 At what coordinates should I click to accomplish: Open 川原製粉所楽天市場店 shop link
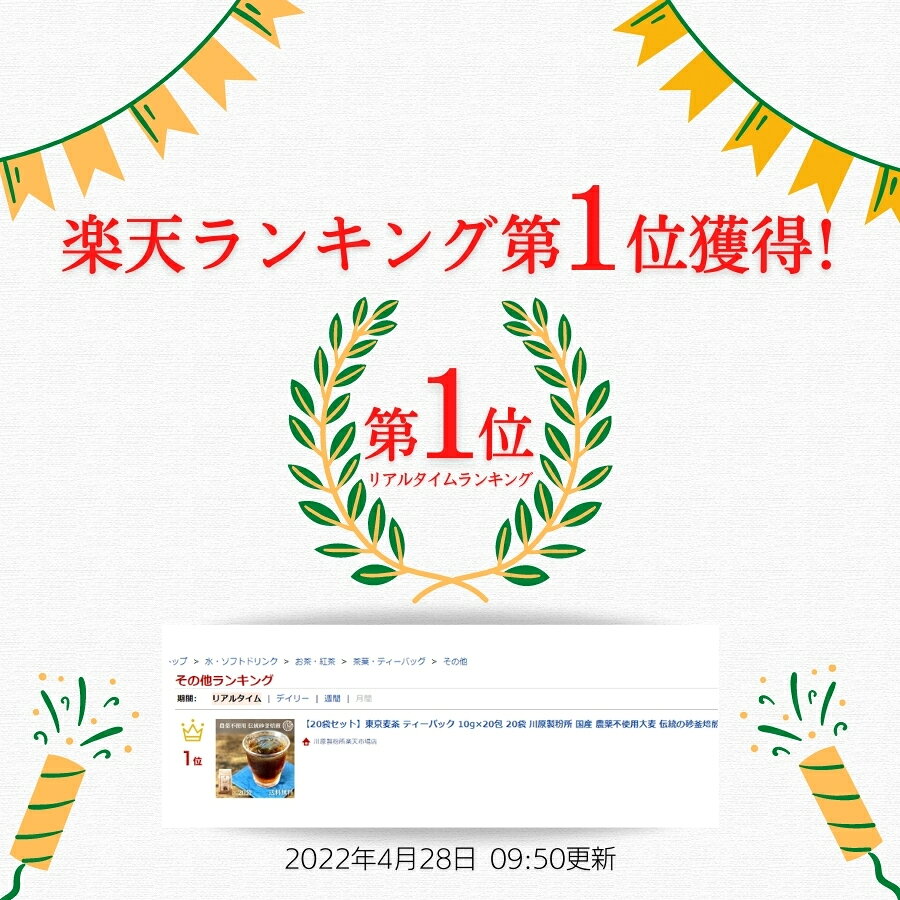point(345,742)
